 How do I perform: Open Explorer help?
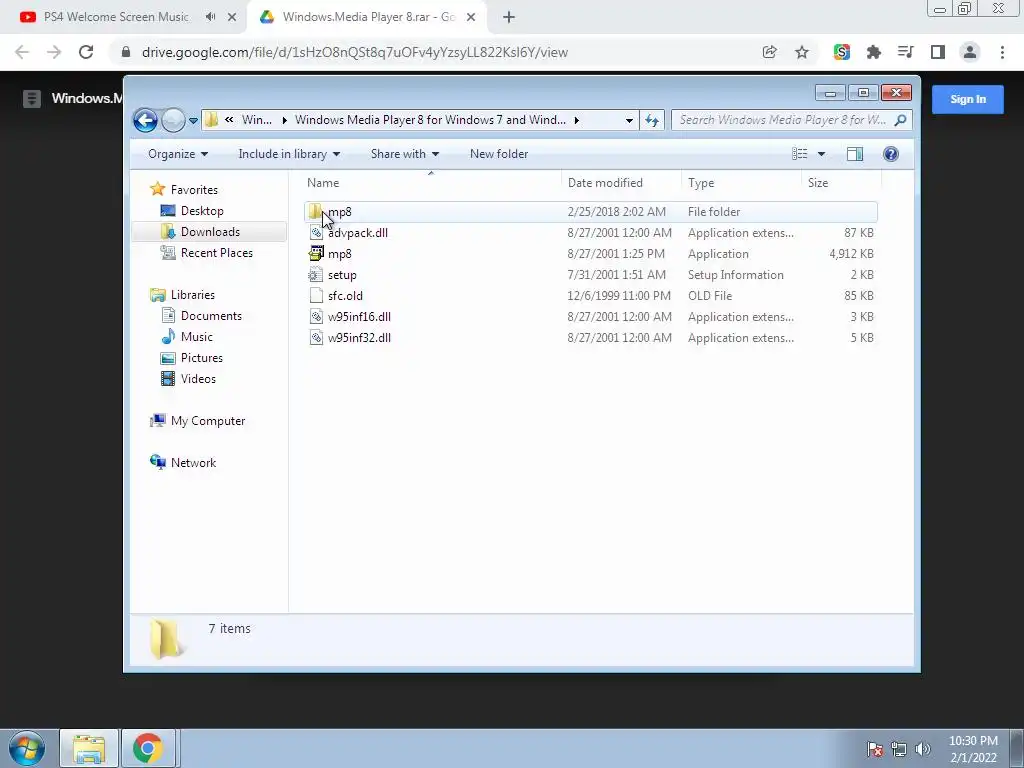(x=891, y=154)
